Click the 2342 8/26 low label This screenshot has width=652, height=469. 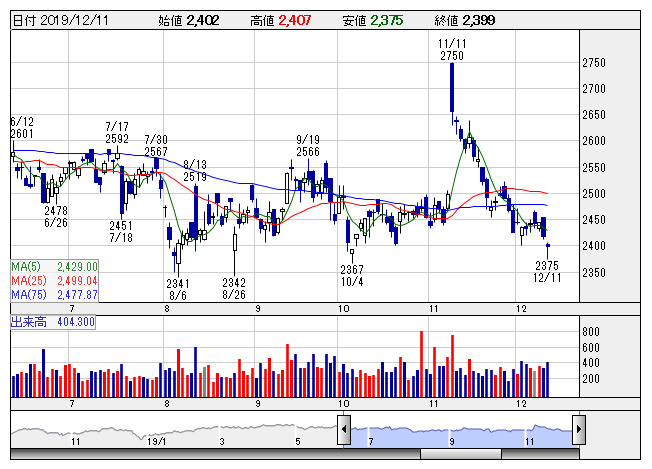click(234, 289)
